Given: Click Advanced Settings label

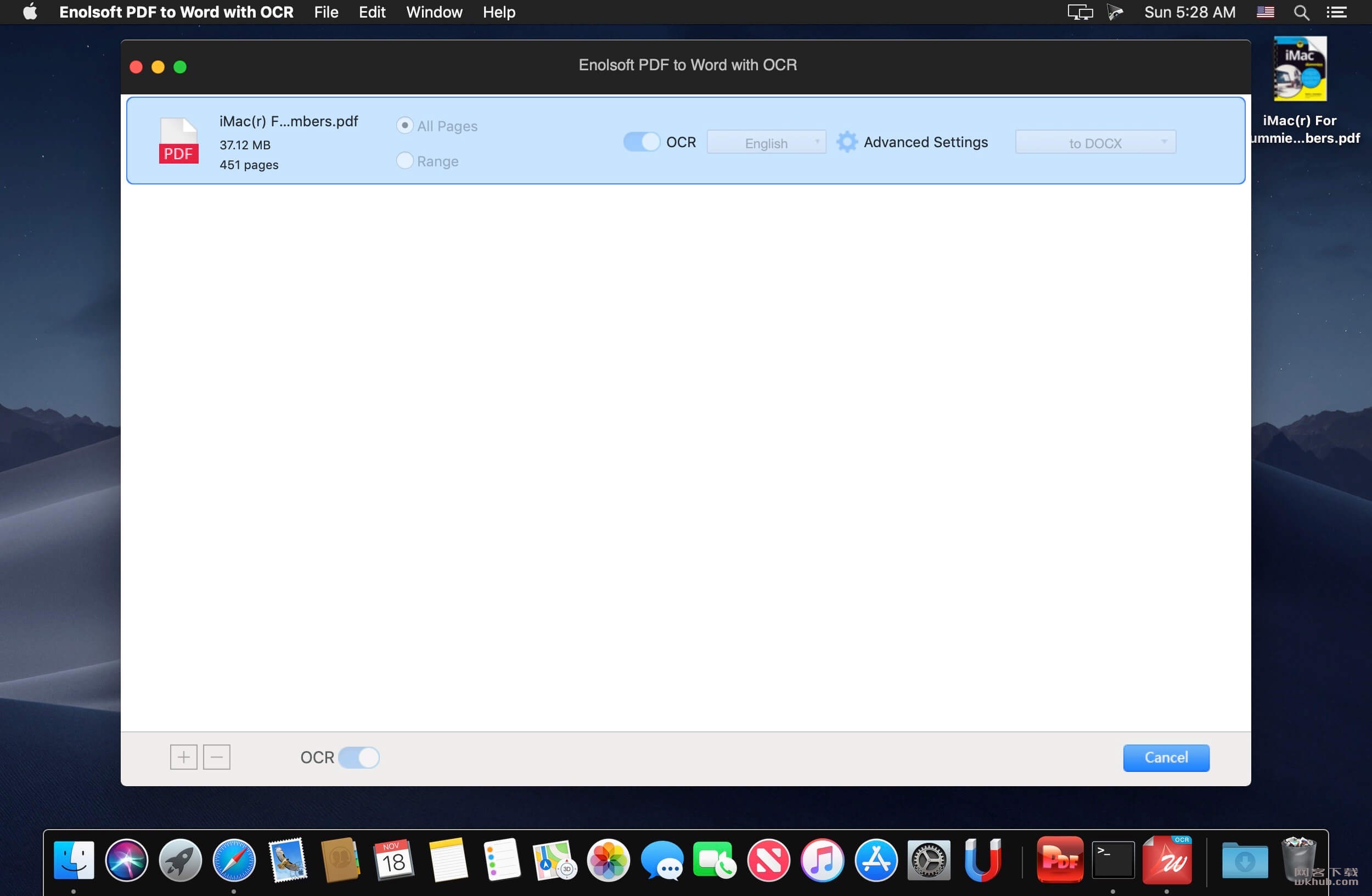Looking at the screenshot, I should [x=925, y=142].
